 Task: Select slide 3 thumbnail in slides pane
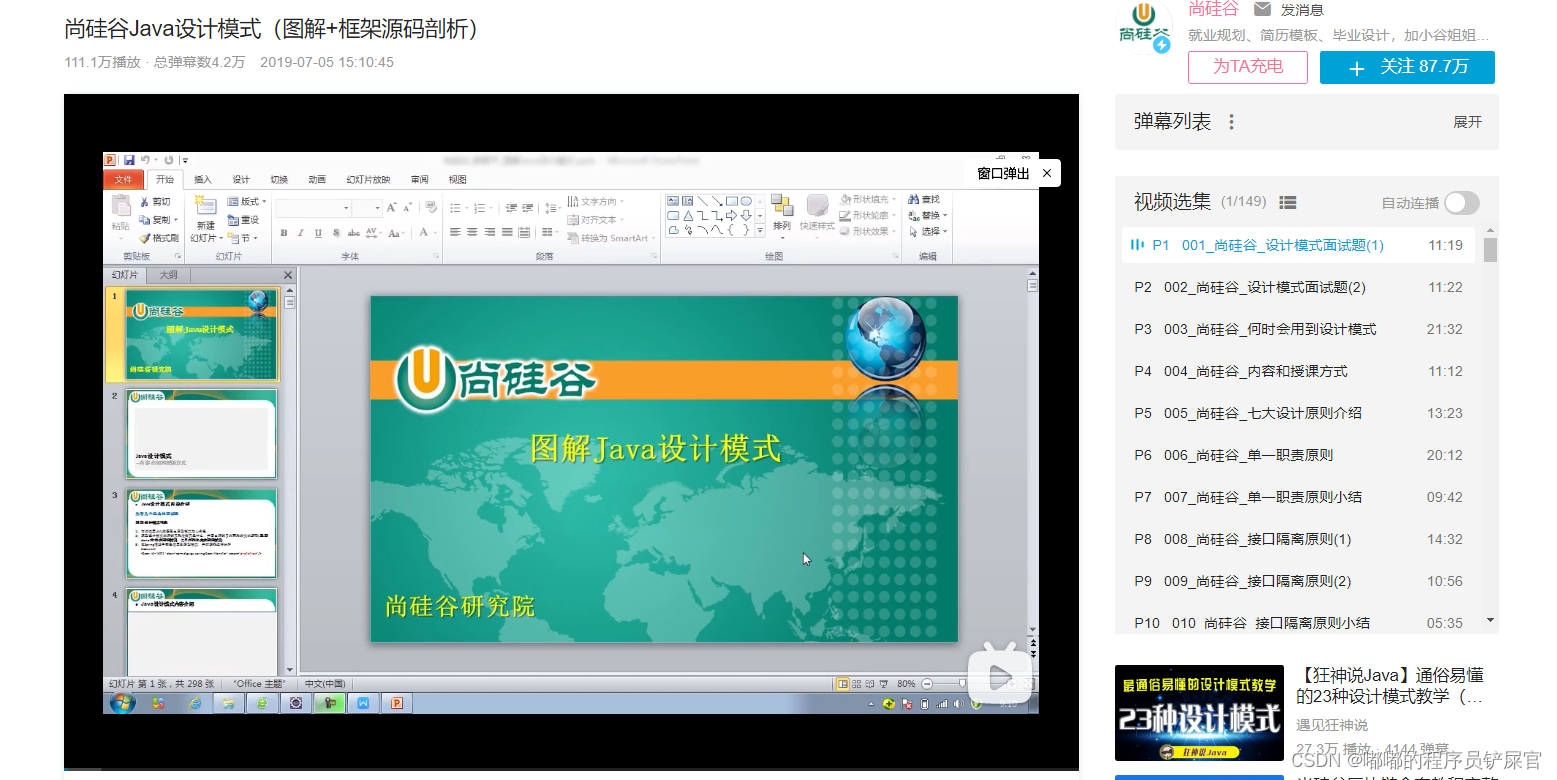coord(202,532)
